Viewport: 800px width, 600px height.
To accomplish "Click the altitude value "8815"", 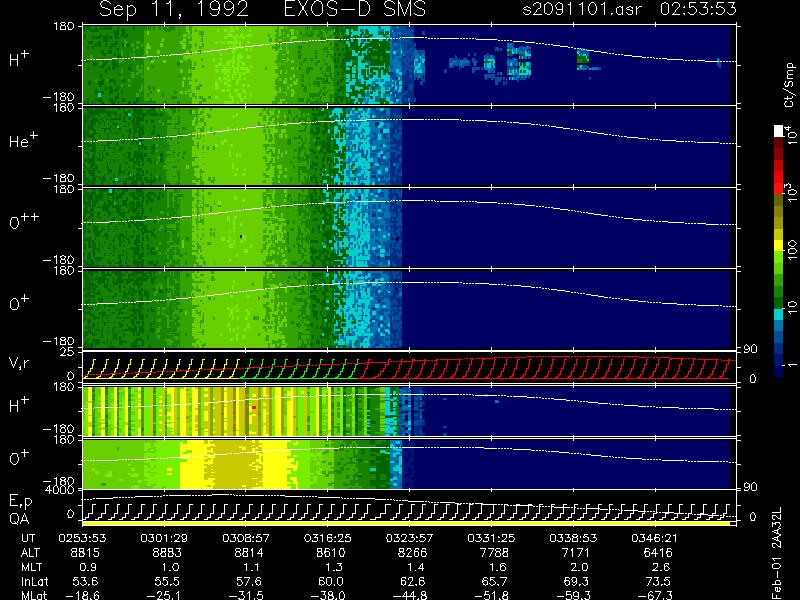I will [x=85, y=553].
